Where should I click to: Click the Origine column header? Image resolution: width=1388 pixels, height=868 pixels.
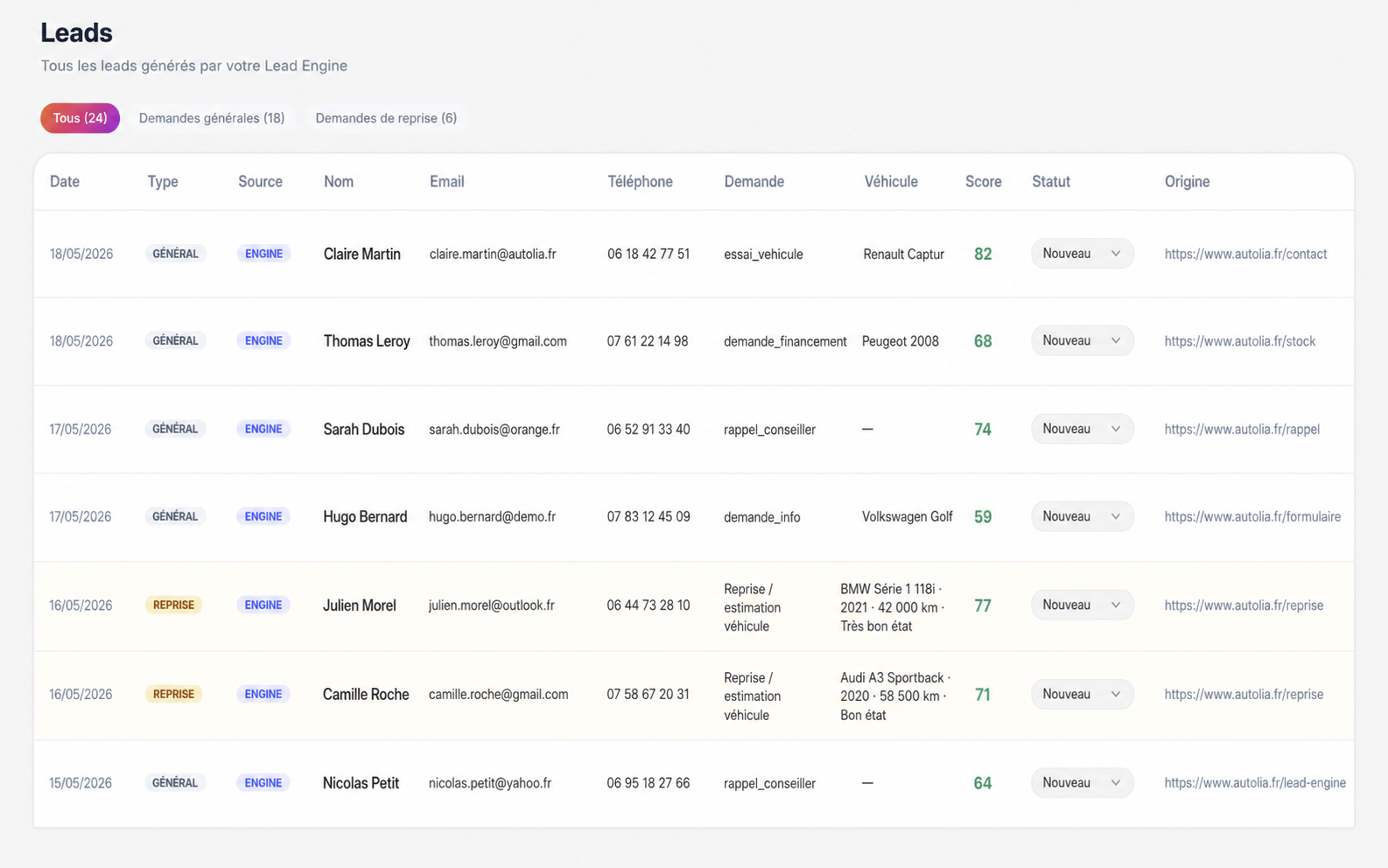click(x=1187, y=181)
